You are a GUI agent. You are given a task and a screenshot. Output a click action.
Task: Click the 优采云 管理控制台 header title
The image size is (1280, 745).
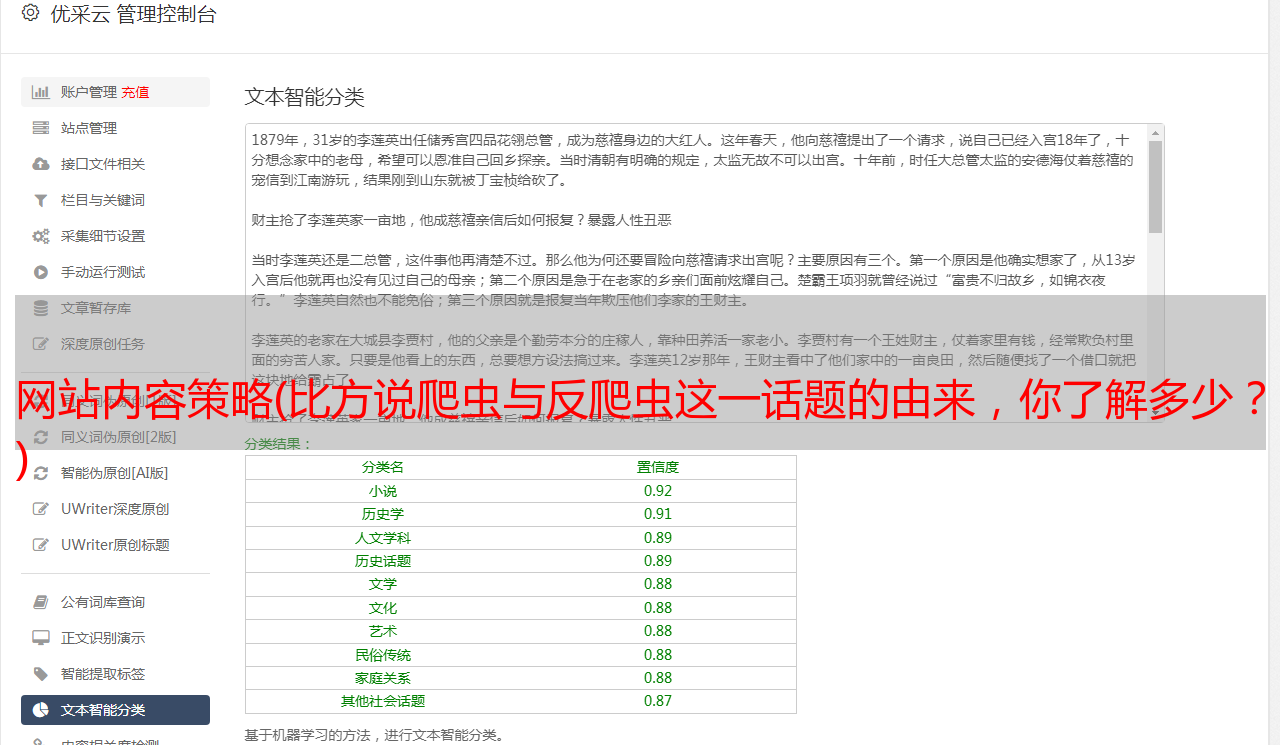coord(133,14)
